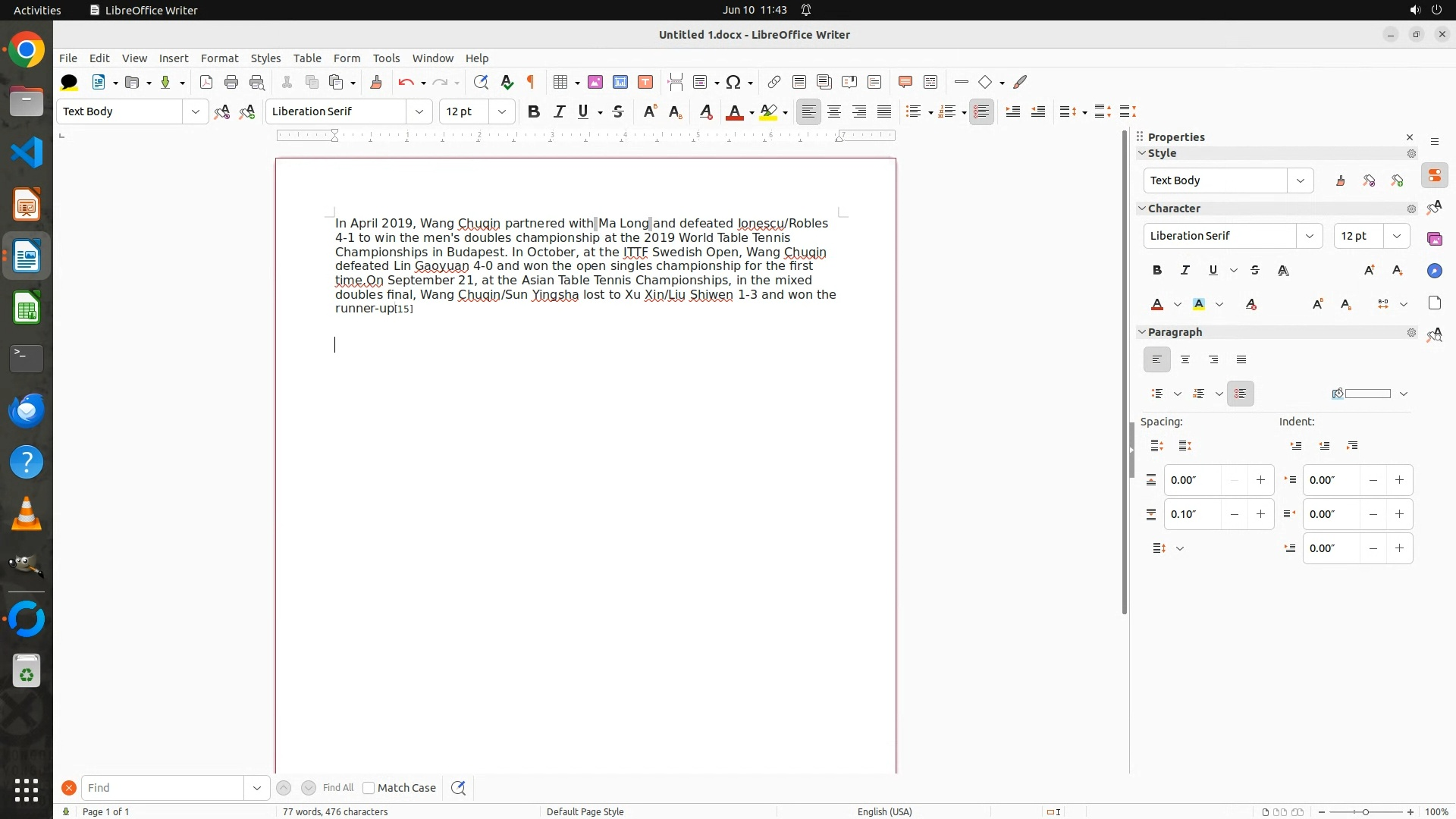Click Strikethrough icon in formatting toolbar
Viewport: 1456px width, 819px height.
[618, 111]
